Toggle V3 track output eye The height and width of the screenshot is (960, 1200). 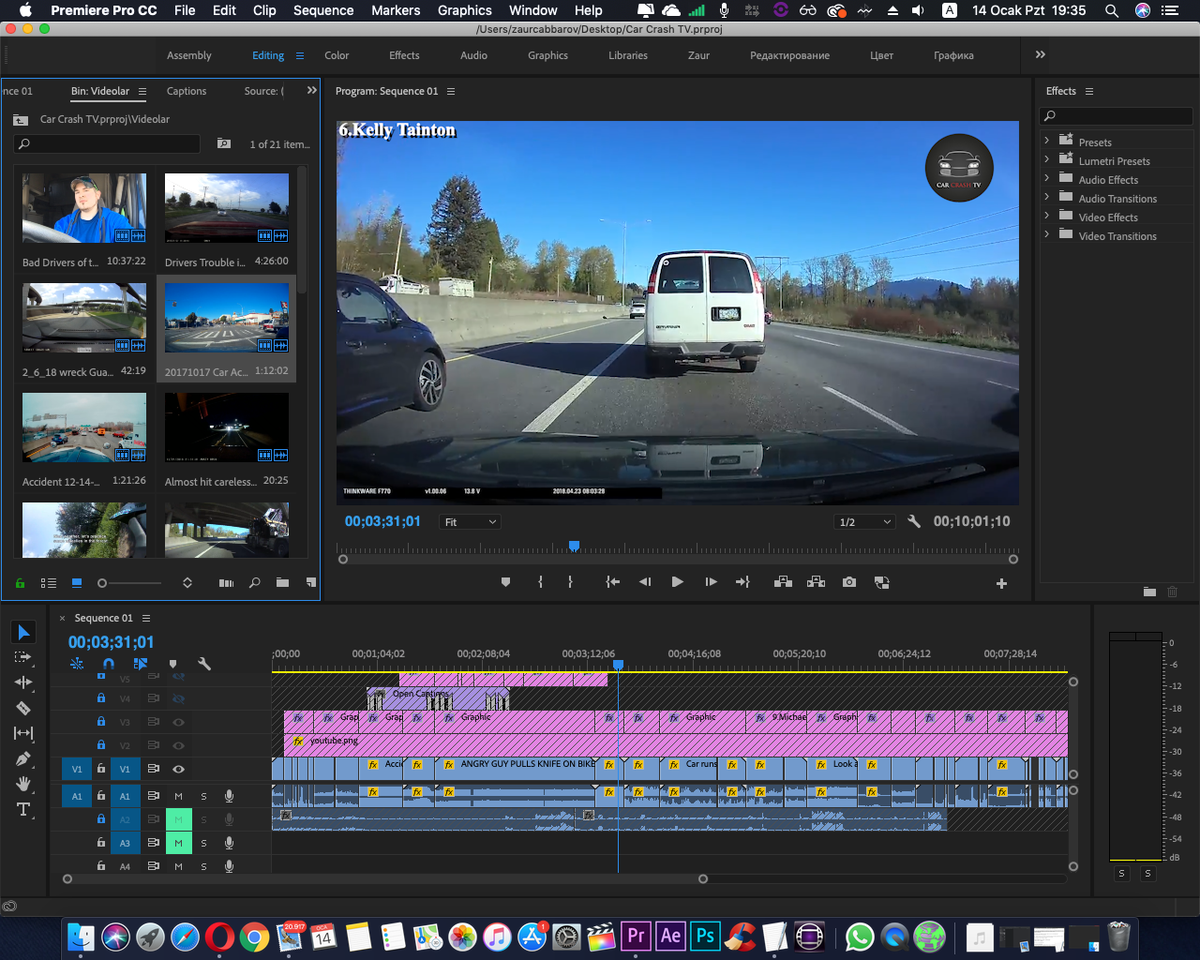[x=179, y=722]
